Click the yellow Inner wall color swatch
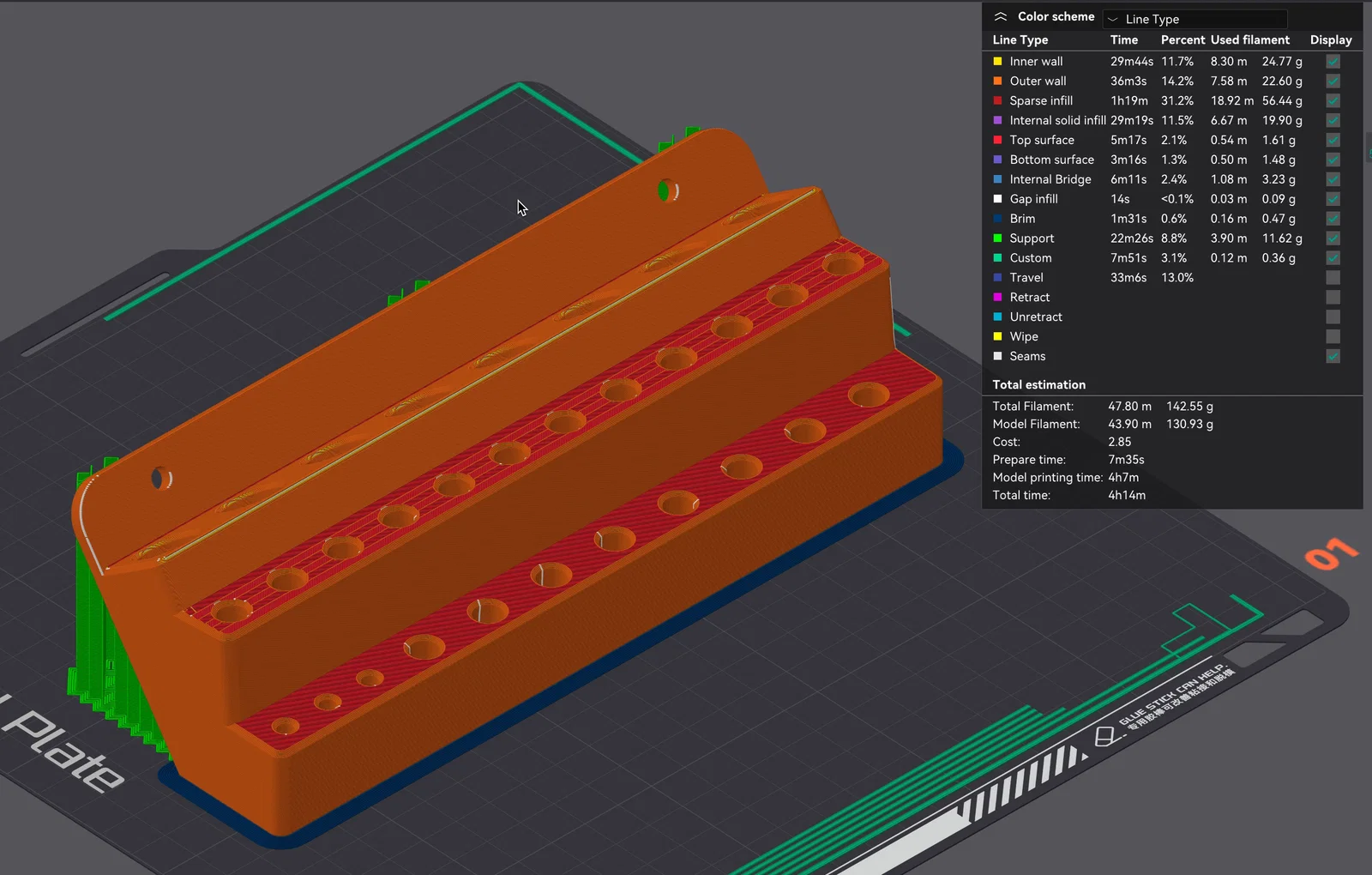The height and width of the screenshot is (875, 1372). 997,62
